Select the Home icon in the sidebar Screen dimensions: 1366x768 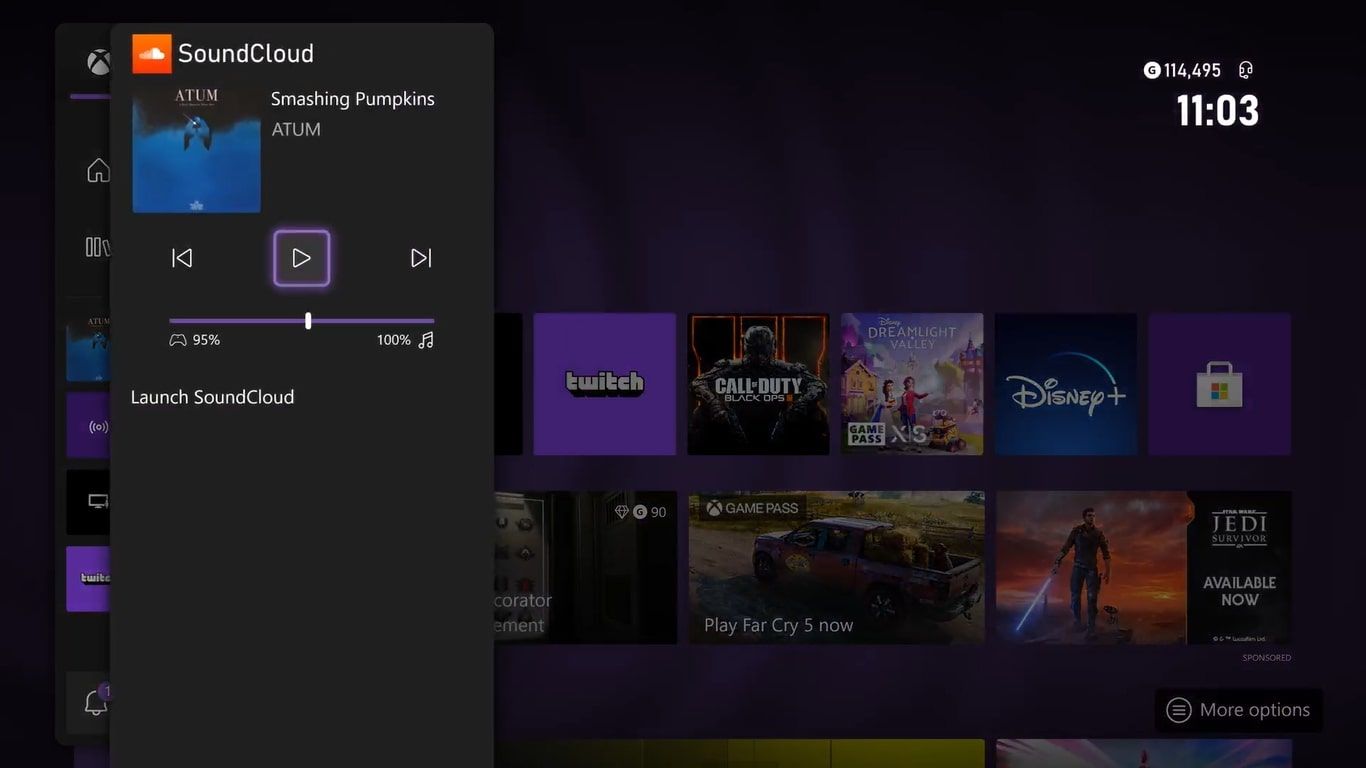[x=97, y=170]
